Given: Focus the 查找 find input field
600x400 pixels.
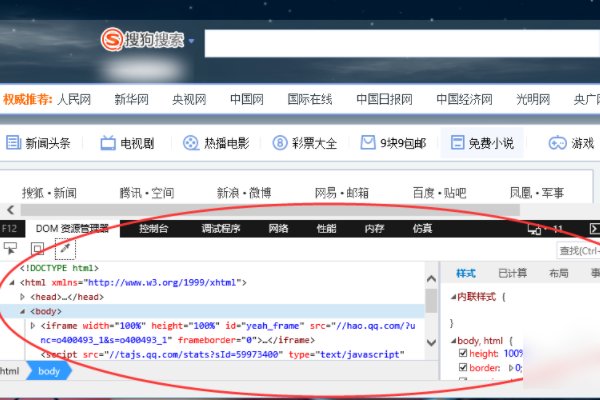Looking at the screenshot, I should [578, 251].
